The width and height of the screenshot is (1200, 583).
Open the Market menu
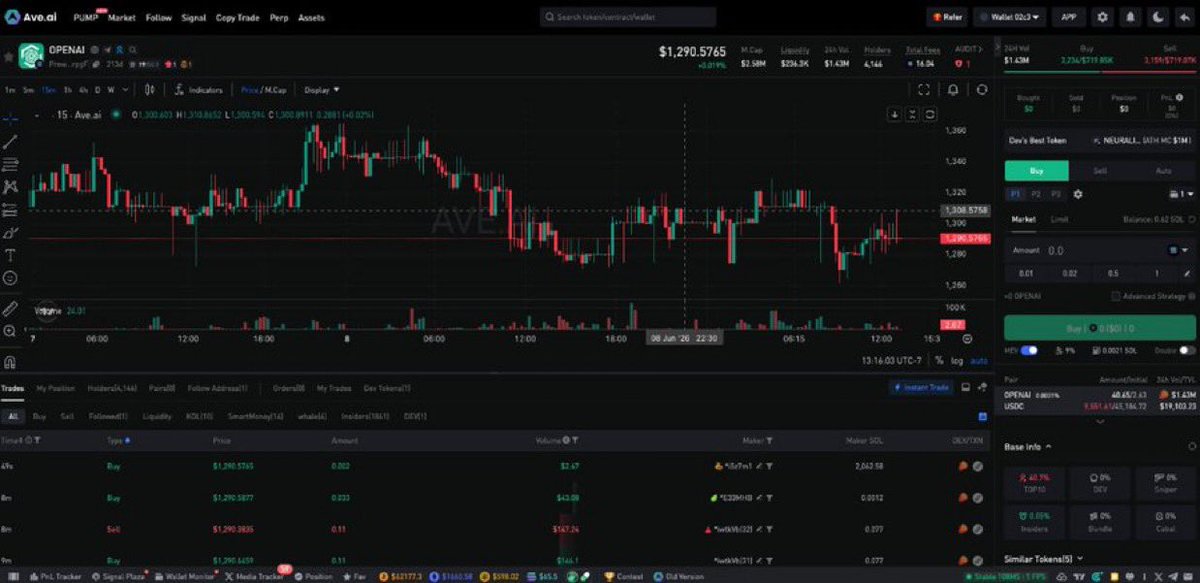122,18
